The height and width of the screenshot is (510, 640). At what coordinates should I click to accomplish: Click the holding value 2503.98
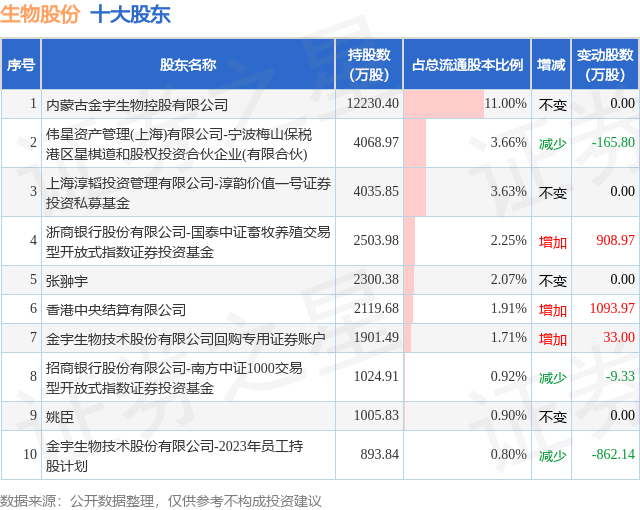pyautogui.click(x=376, y=240)
